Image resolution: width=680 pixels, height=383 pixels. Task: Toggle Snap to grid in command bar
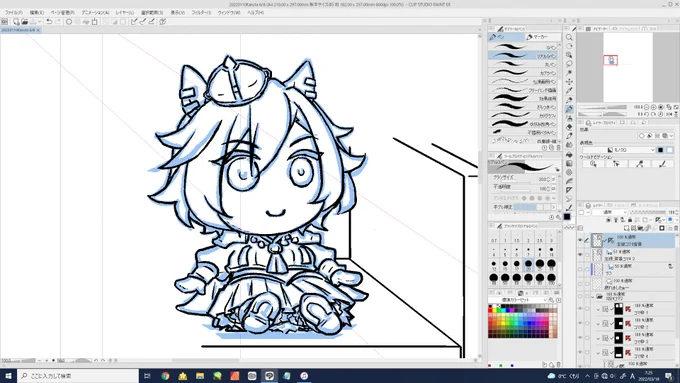[151, 21]
